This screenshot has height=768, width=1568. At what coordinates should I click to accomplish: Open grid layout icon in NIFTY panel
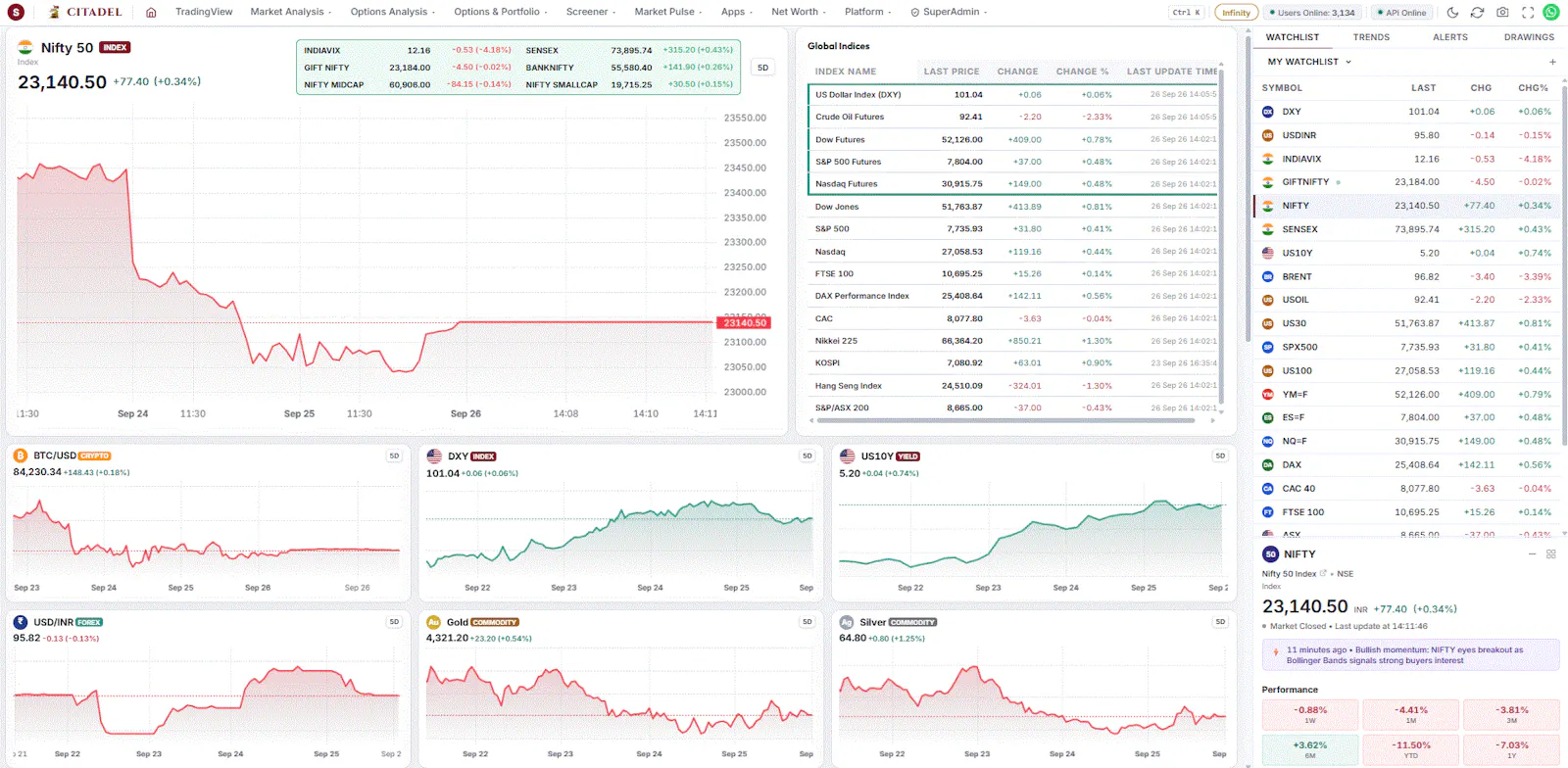click(1551, 554)
